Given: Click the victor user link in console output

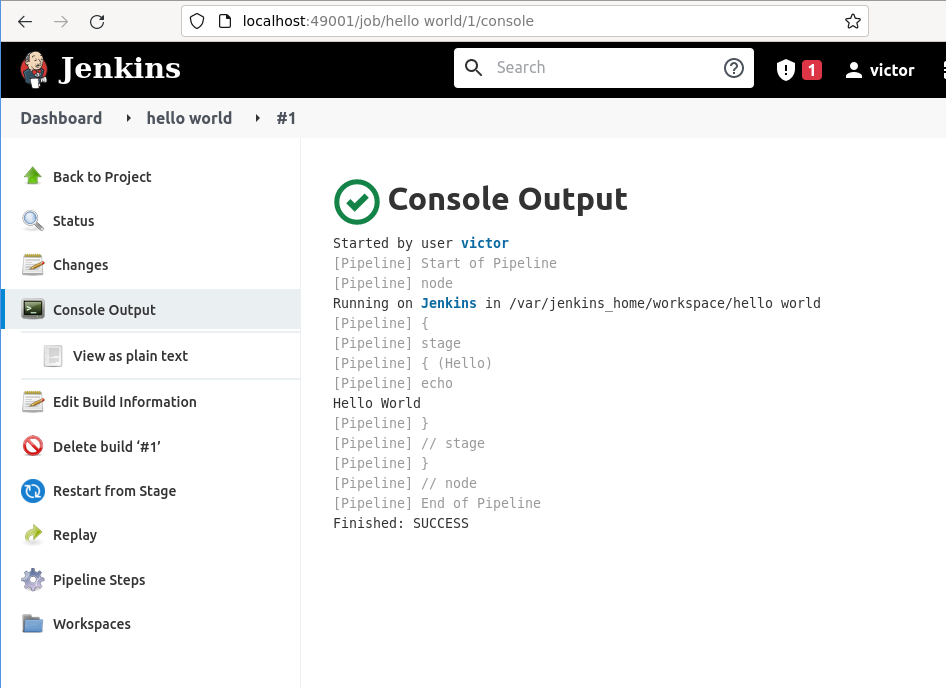Looking at the screenshot, I should click(x=484, y=243).
